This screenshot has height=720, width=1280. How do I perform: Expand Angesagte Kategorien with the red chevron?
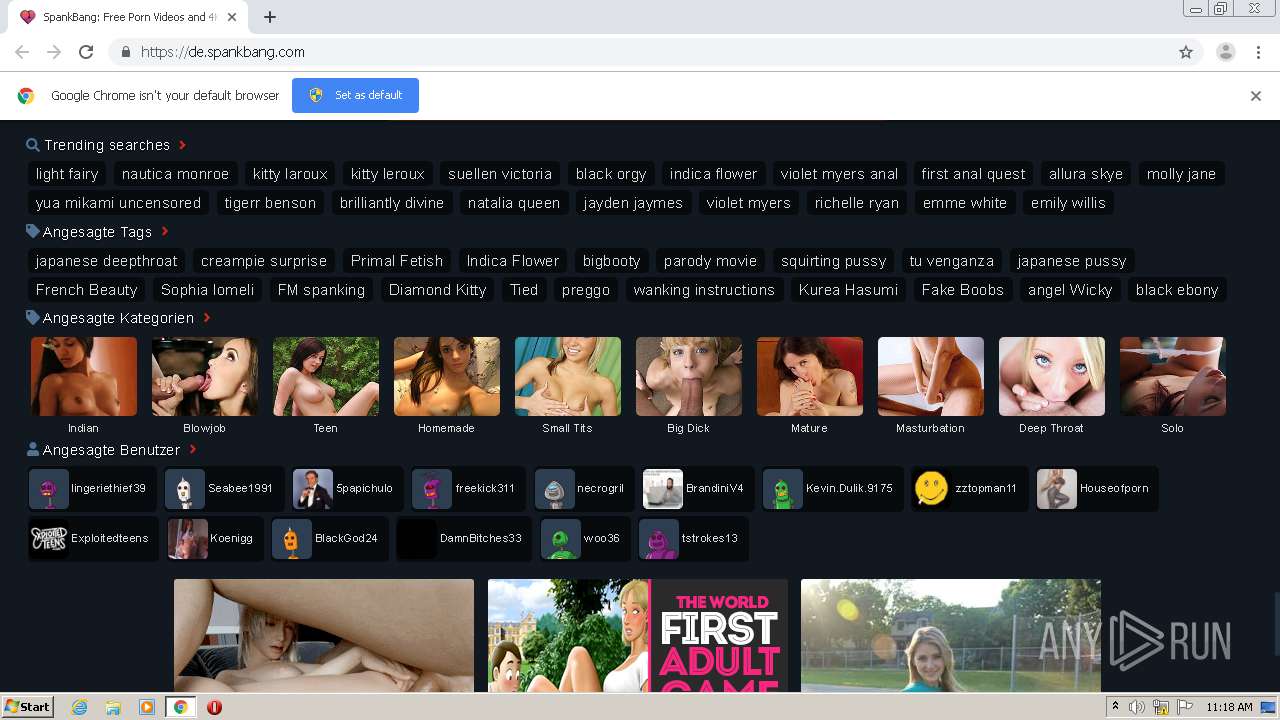point(207,318)
